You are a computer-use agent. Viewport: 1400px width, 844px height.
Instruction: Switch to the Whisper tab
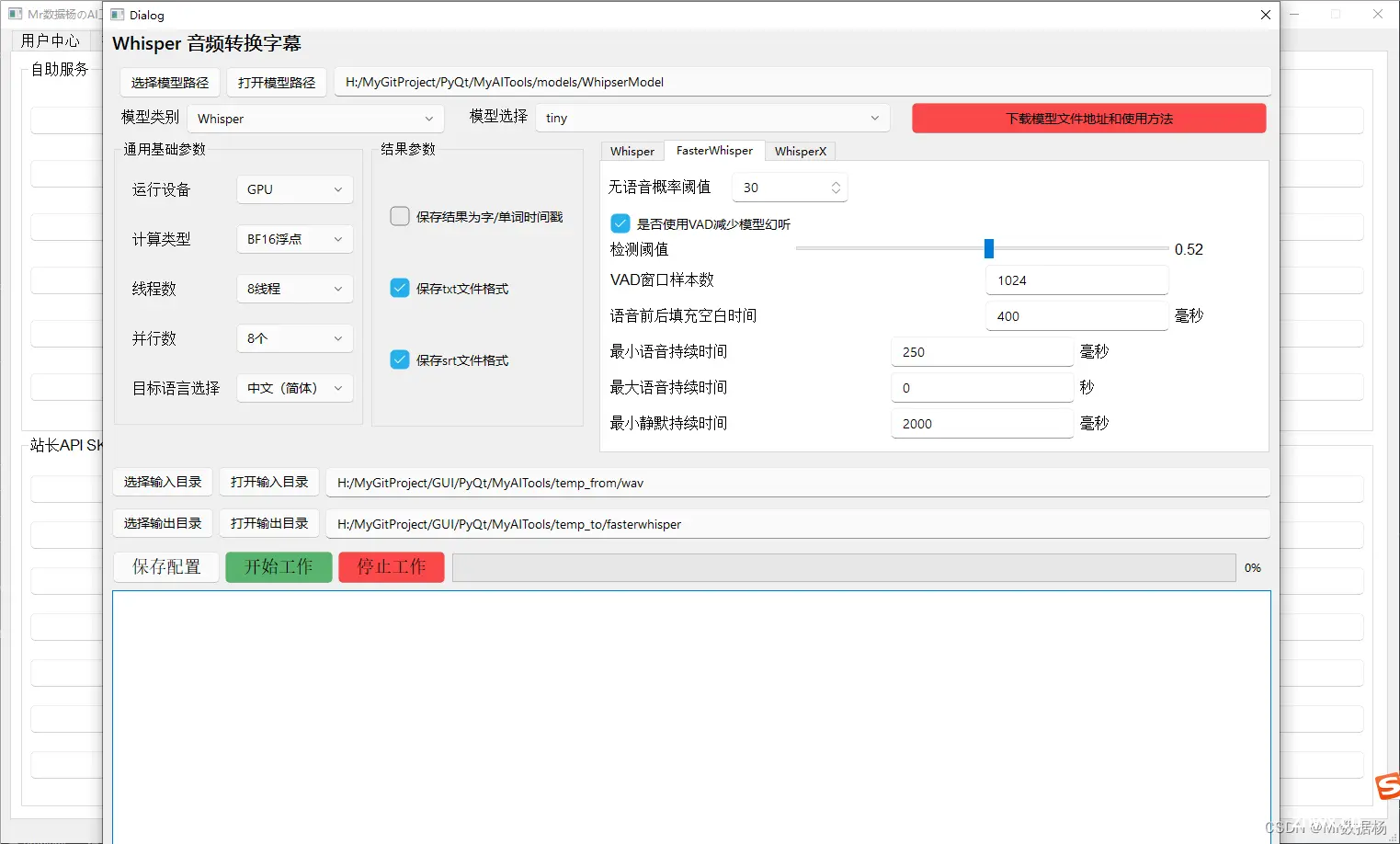(632, 151)
